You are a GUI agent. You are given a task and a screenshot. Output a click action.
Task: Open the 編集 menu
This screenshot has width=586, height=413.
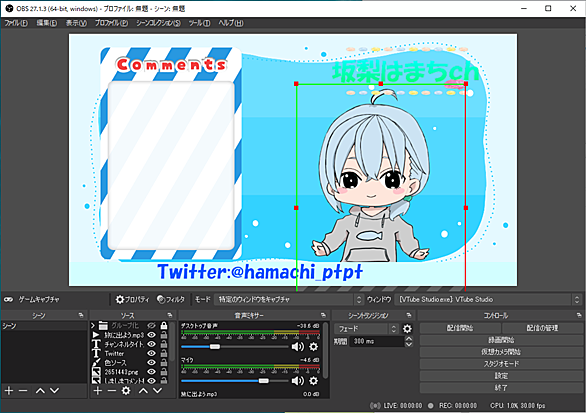tap(47, 23)
